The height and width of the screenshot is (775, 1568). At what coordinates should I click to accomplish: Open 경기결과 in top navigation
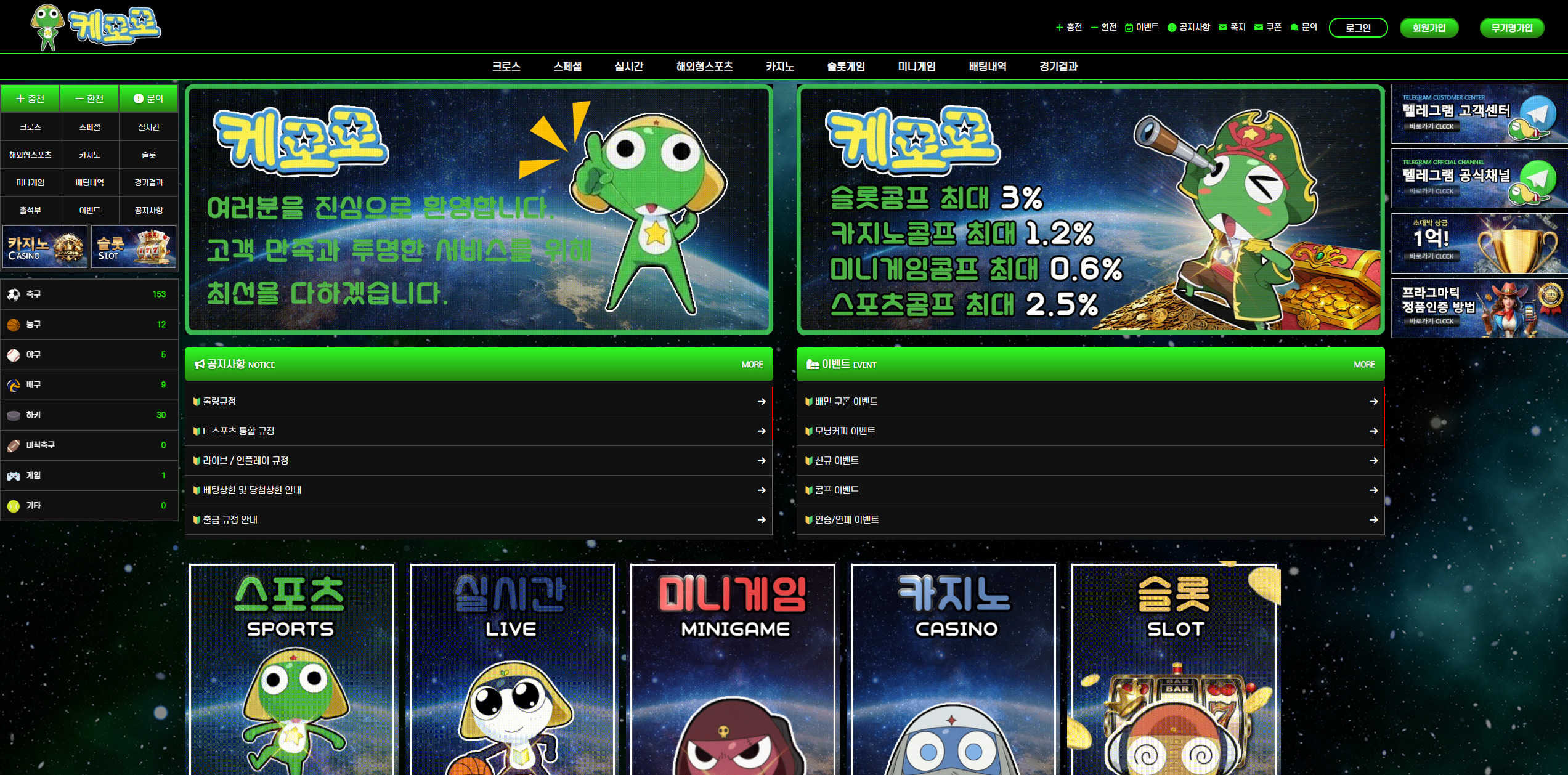[1058, 67]
